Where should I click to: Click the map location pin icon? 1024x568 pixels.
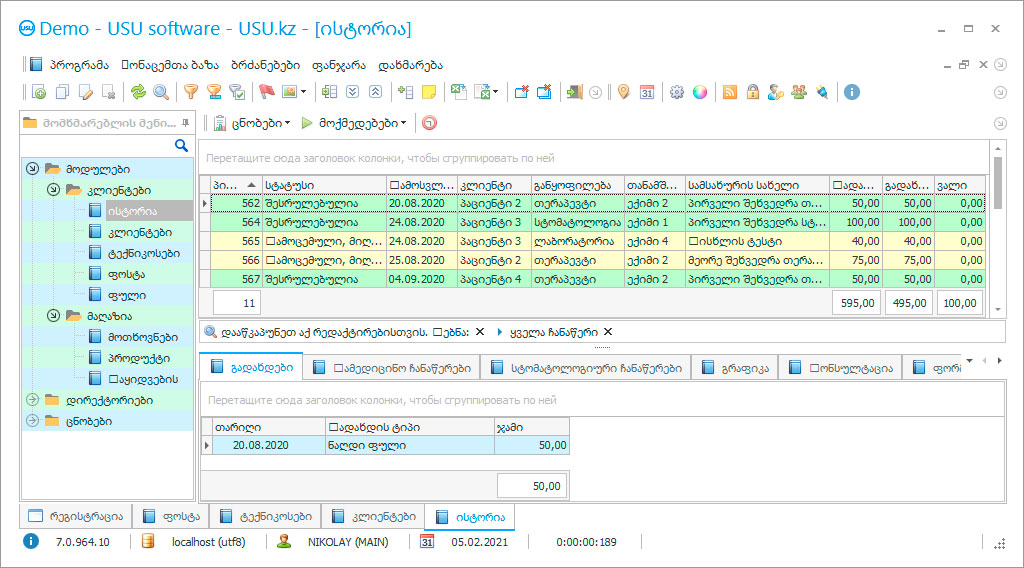point(624,92)
